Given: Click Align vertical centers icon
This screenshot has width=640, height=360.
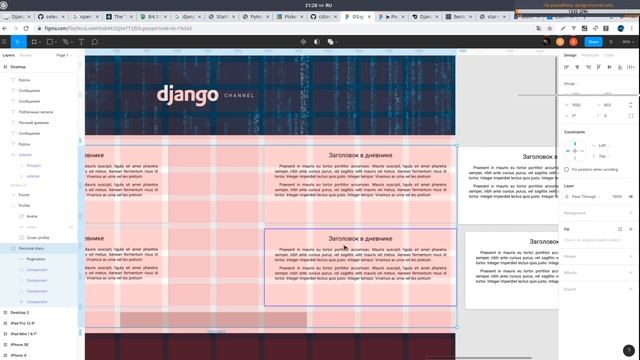Looking at the screenshot, I should click(609, 67).
